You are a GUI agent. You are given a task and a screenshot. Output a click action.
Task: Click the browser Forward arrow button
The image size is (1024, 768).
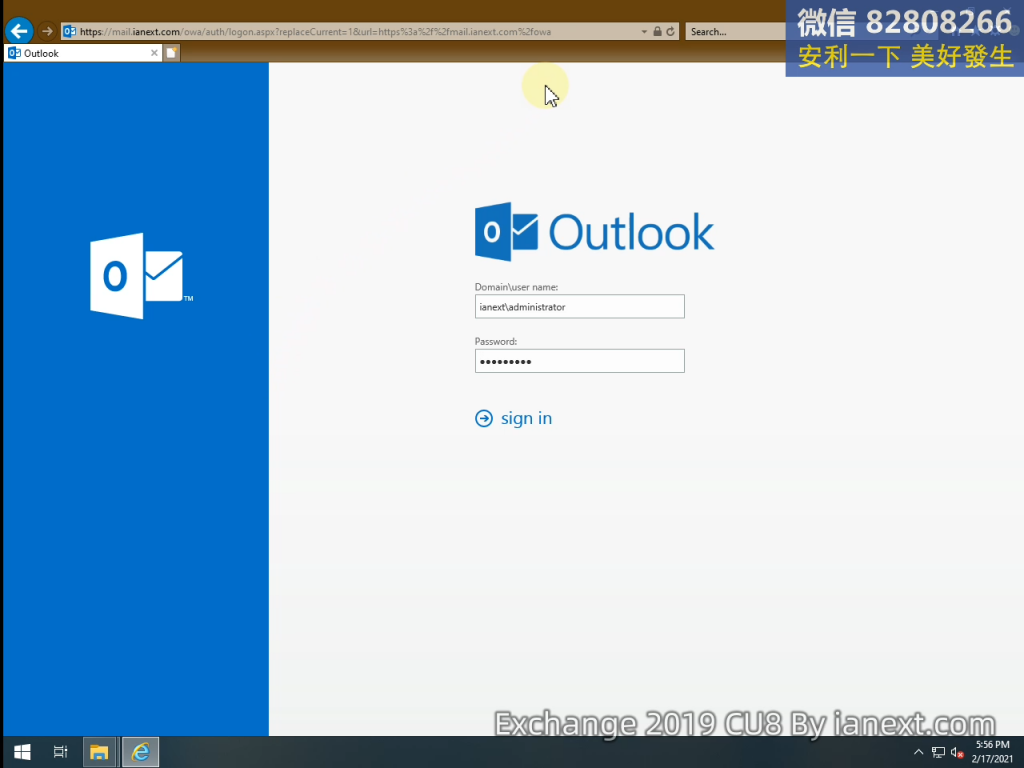pyautogui.click(x=47, y=31)
